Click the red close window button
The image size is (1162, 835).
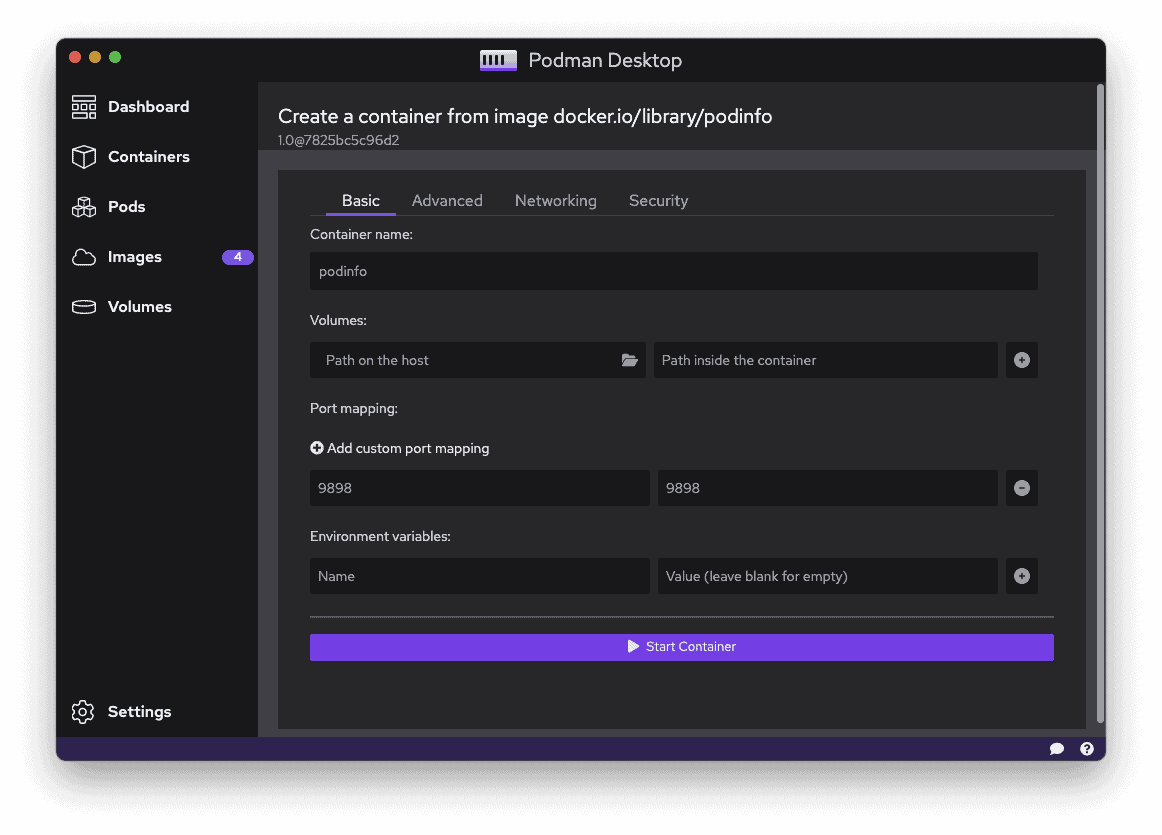point(75,57)
